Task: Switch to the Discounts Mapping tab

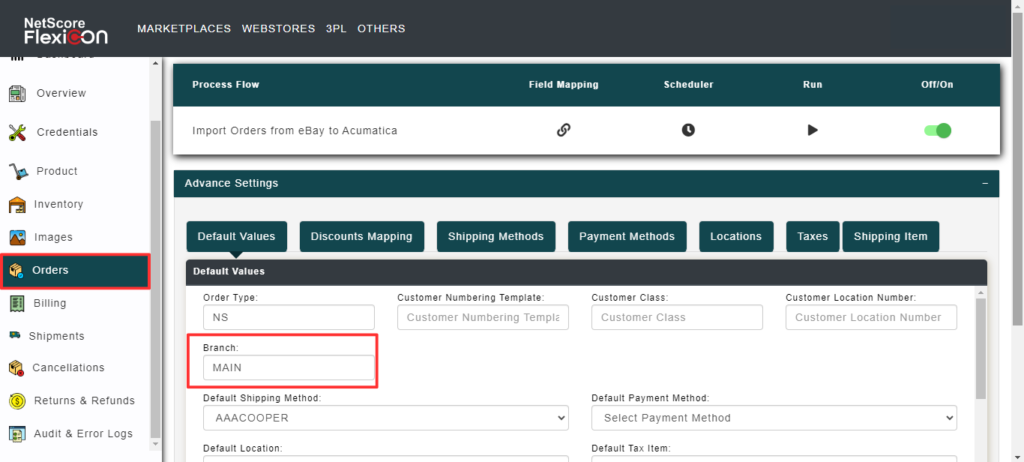Action: 361,237
